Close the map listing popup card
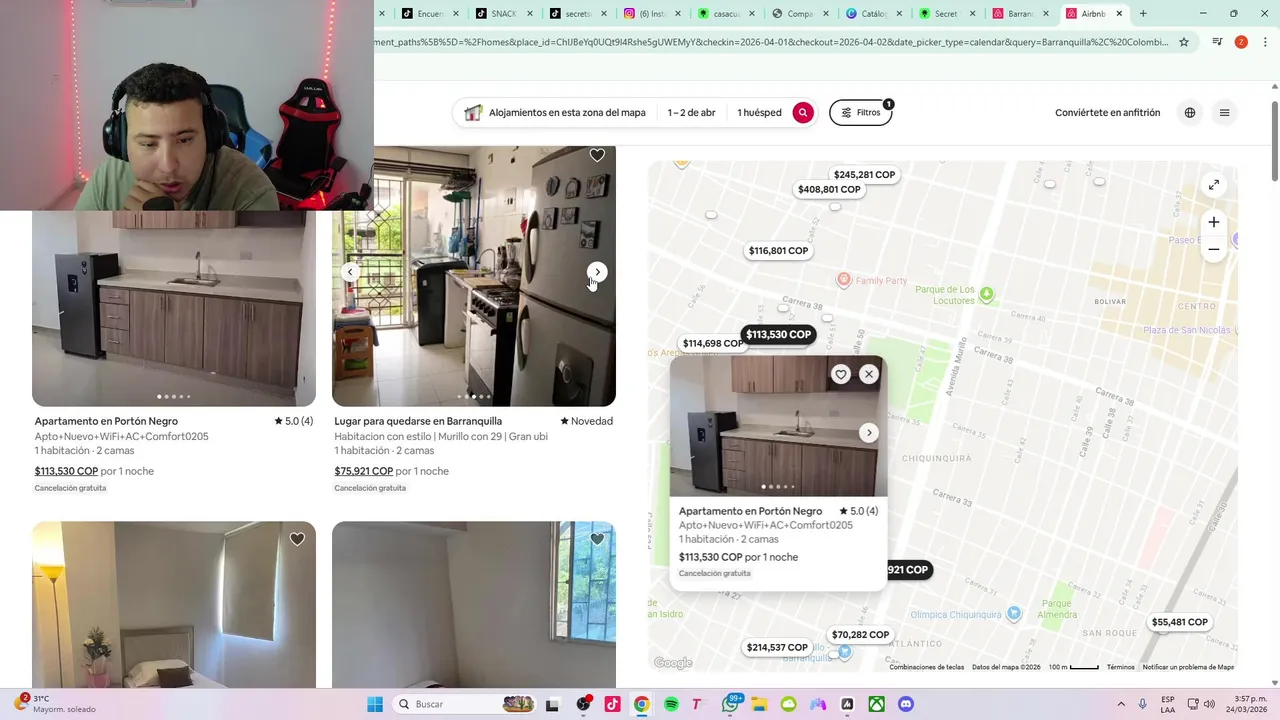Viewport: 1280px width, 720px height. [868, 374]
